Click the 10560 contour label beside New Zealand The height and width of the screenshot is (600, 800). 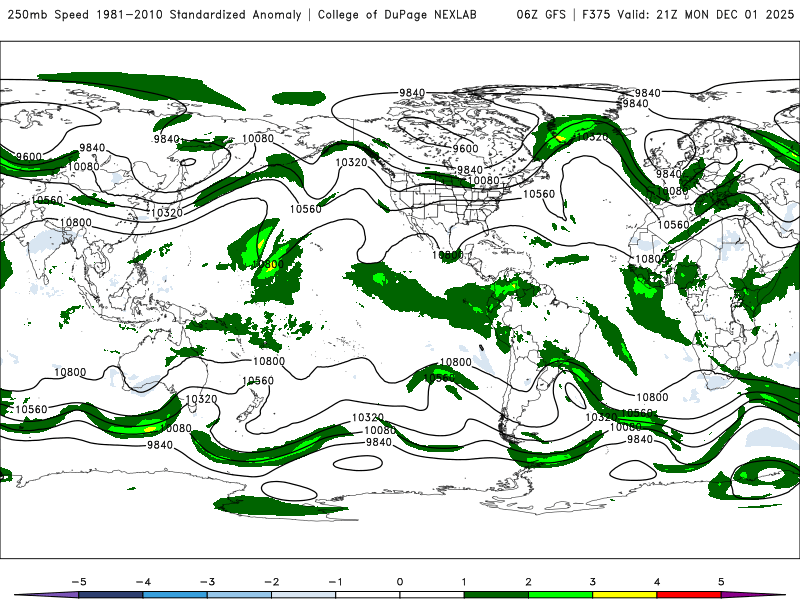click(x=258, y=381)
